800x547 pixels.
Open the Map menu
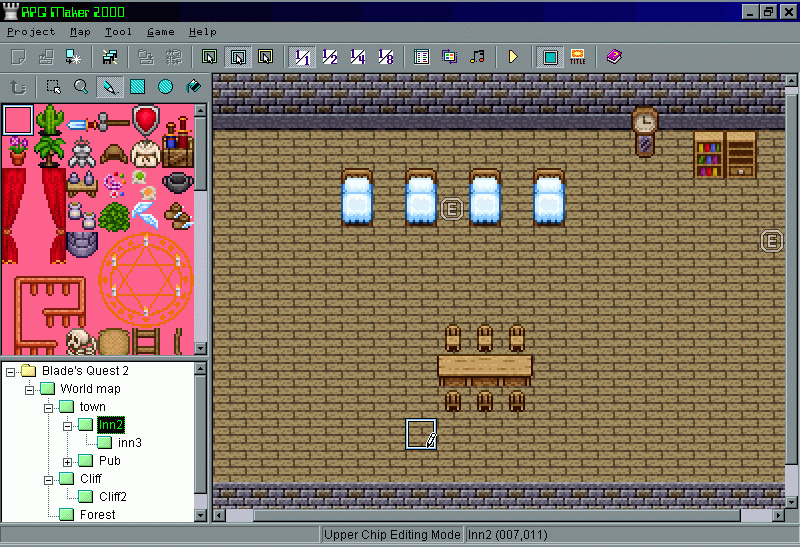pos(80,32)
